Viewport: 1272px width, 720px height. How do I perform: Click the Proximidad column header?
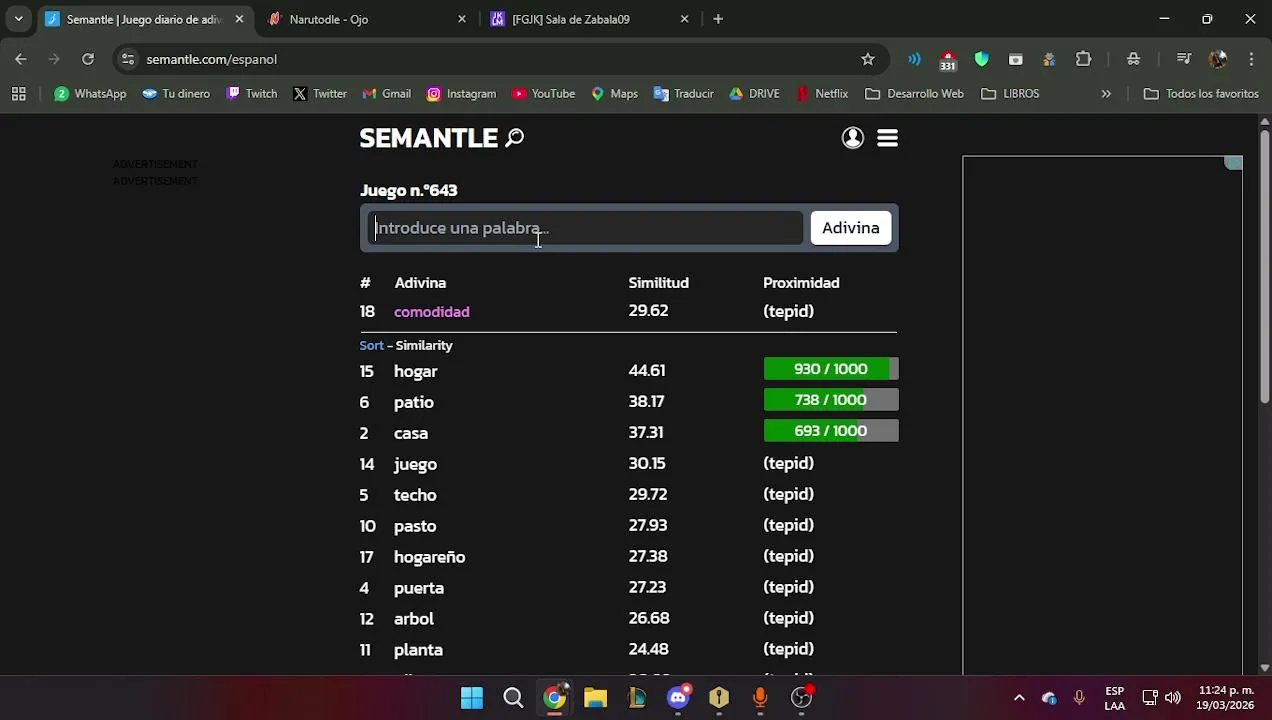click(801, 283)
